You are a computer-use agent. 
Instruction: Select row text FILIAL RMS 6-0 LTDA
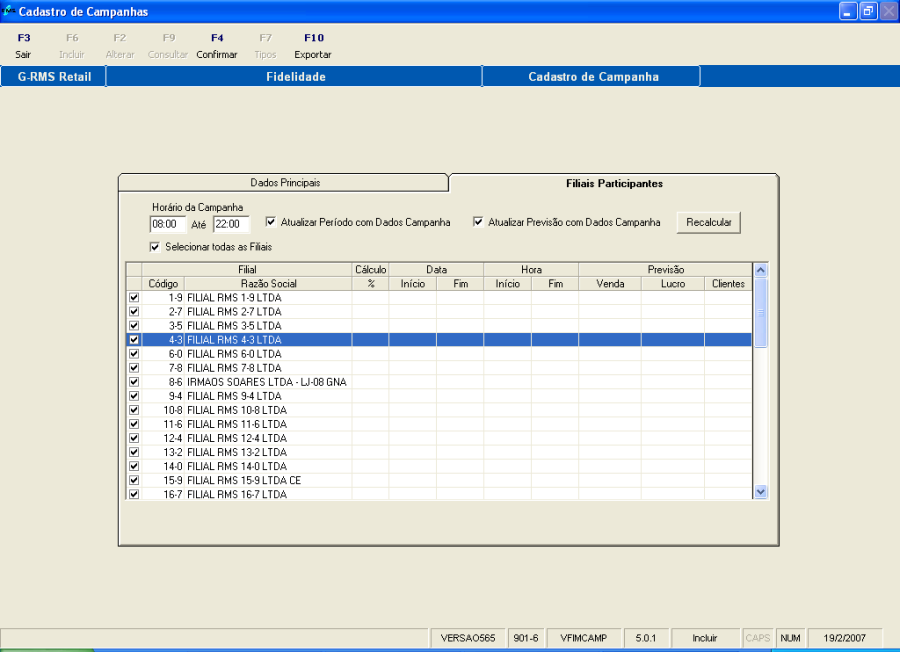click(x=234, y=354)
